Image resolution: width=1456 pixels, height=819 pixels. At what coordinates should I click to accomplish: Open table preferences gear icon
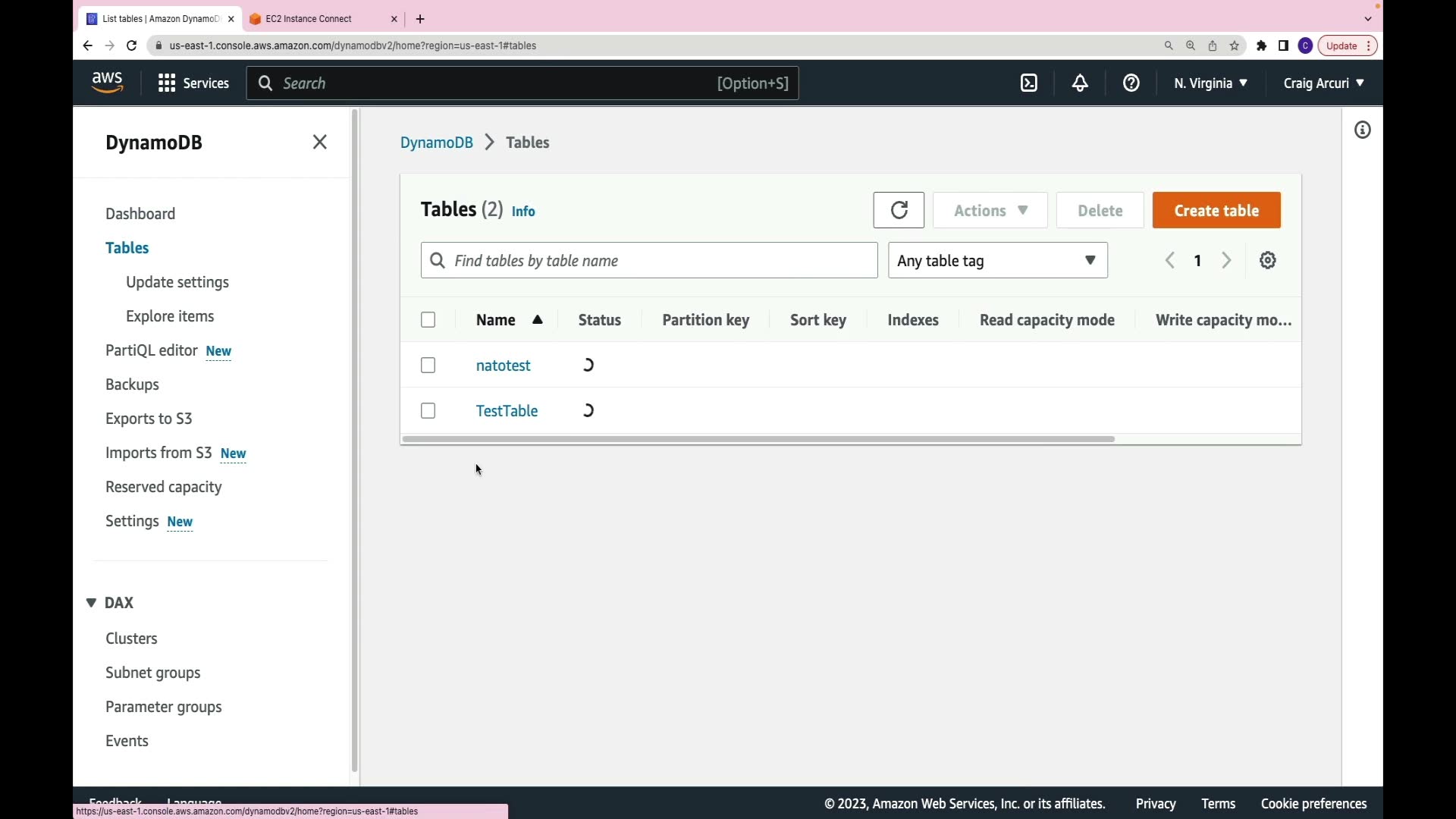(x=1268, y=261)
